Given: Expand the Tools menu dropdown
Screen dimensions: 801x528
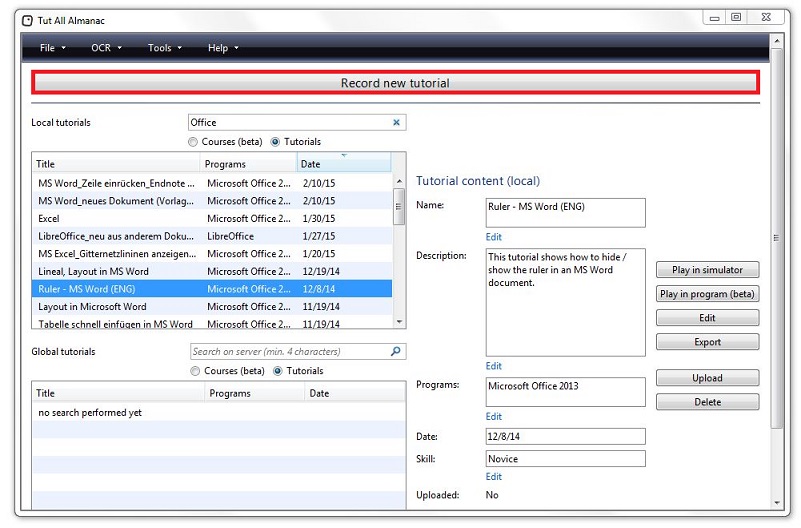Looking at the screenshot, I should point(164,48).
